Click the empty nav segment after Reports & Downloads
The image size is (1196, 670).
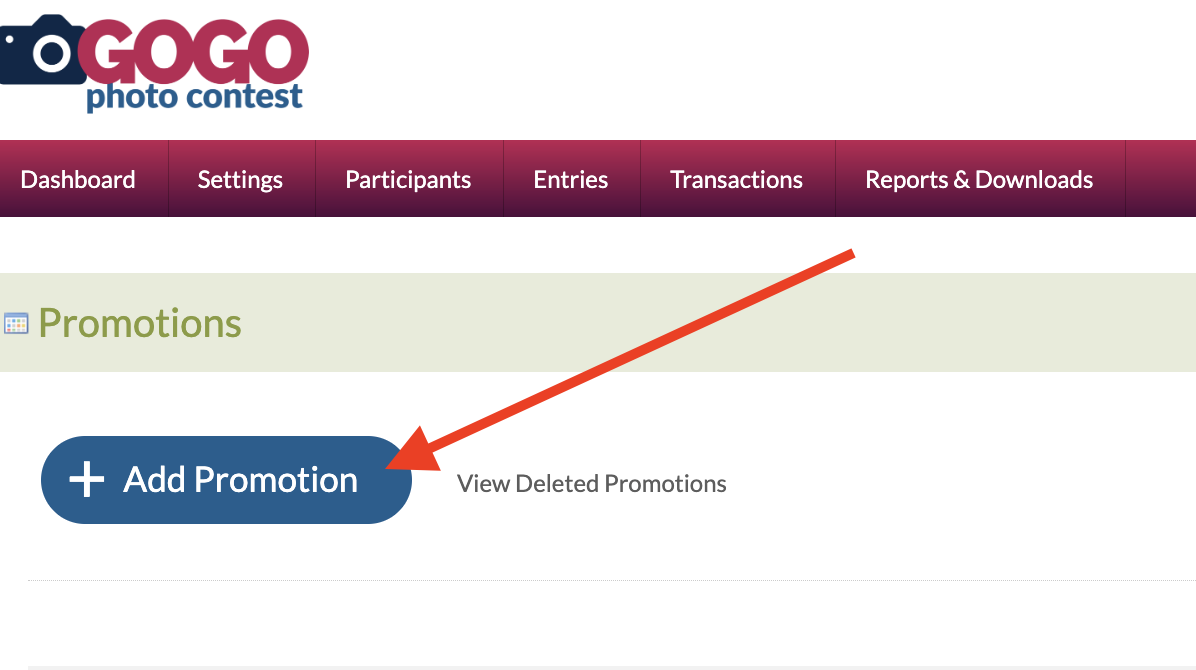click(x=1160, y=179)
